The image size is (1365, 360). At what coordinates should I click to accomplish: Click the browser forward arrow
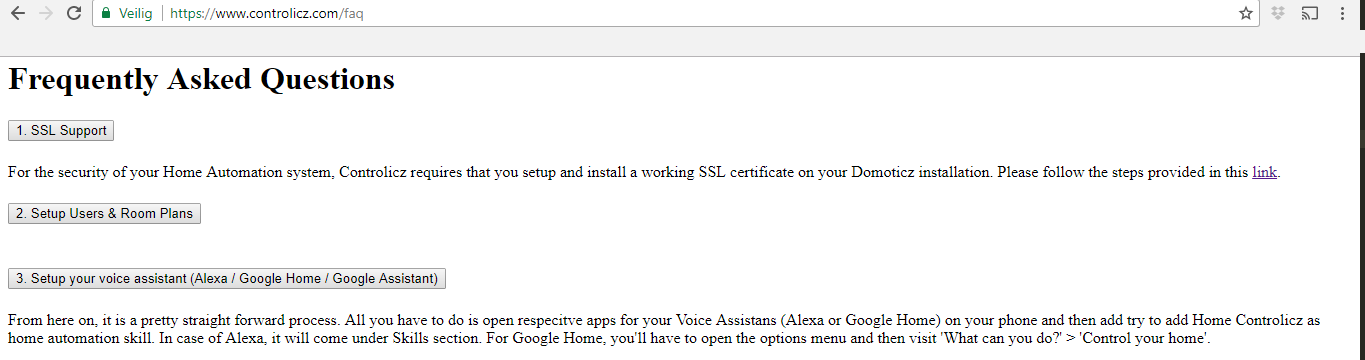45,14
